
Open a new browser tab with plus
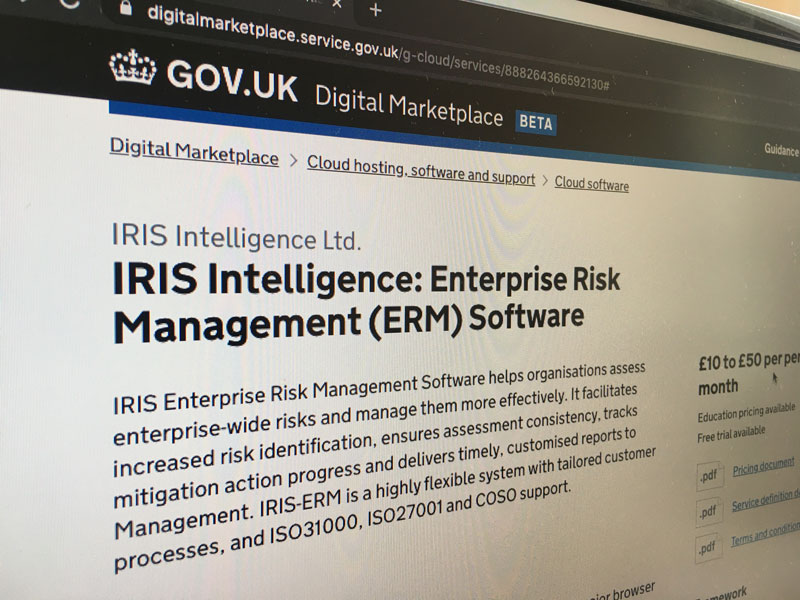tap(376, 10)
